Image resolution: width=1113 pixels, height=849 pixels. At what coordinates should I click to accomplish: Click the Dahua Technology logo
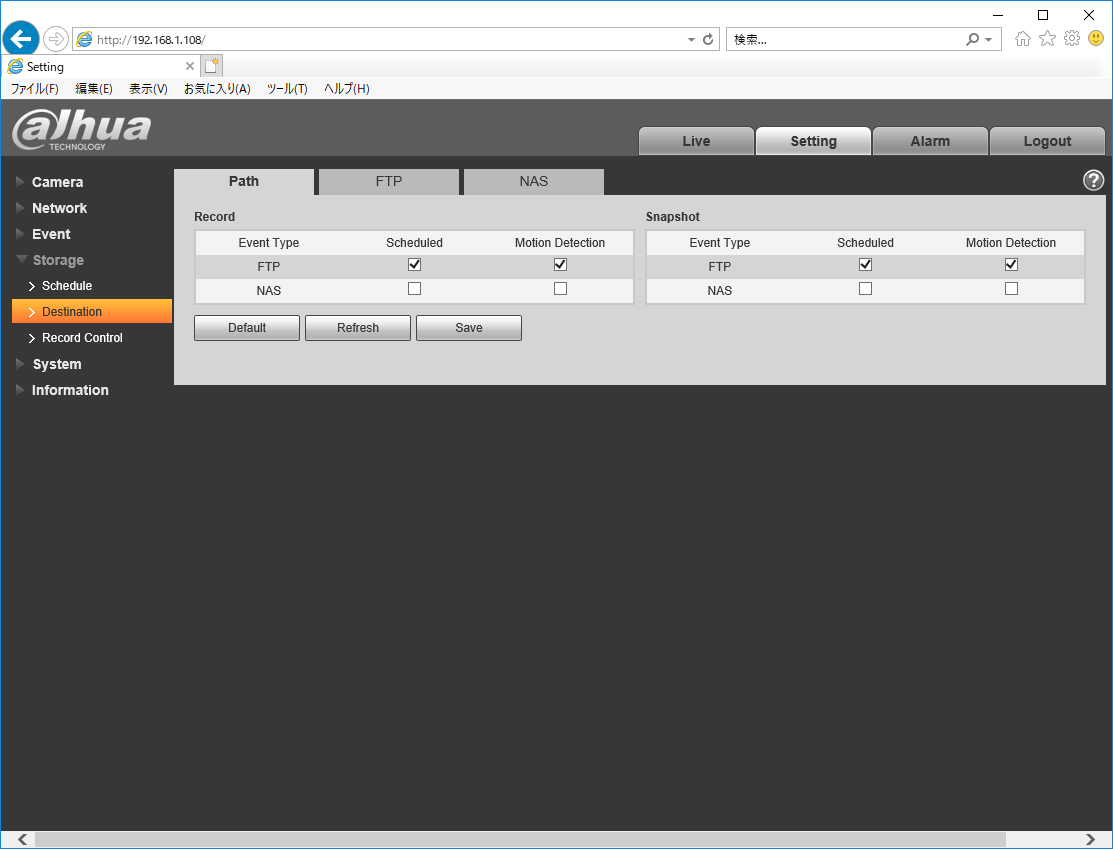tap(82, 130)
